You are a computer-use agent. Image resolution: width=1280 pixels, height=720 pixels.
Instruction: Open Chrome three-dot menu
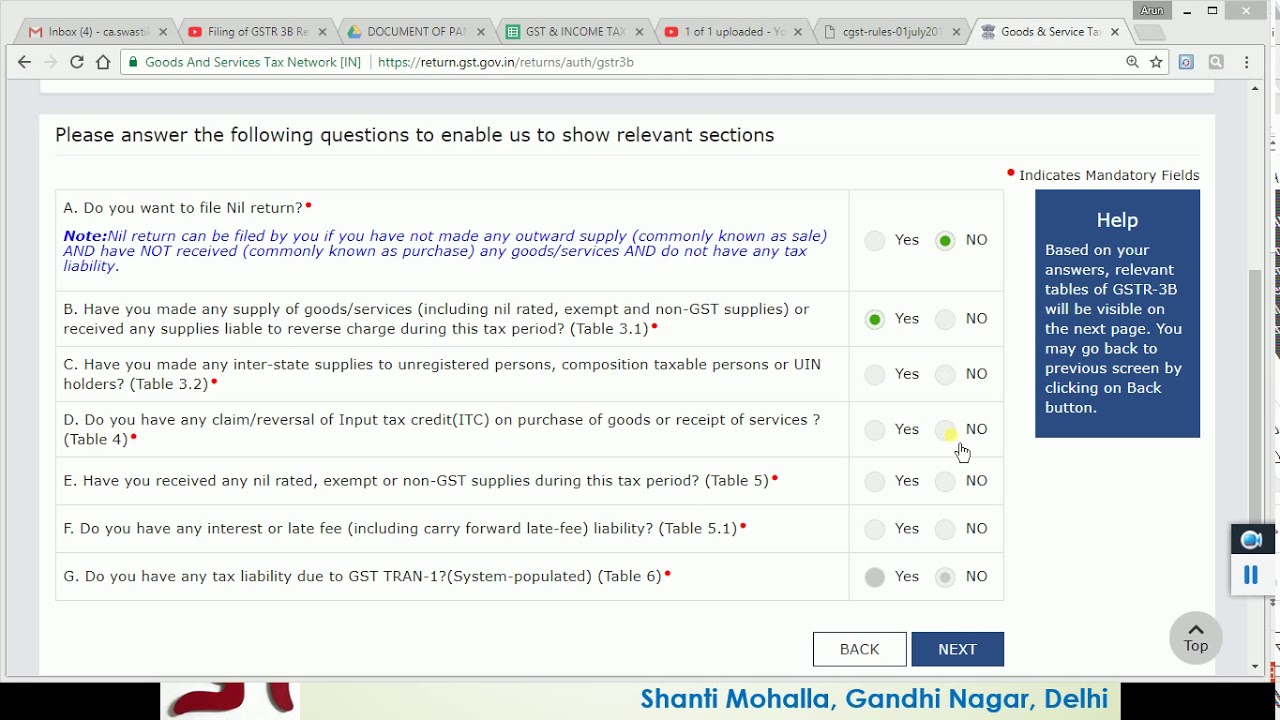(1246, 62)
